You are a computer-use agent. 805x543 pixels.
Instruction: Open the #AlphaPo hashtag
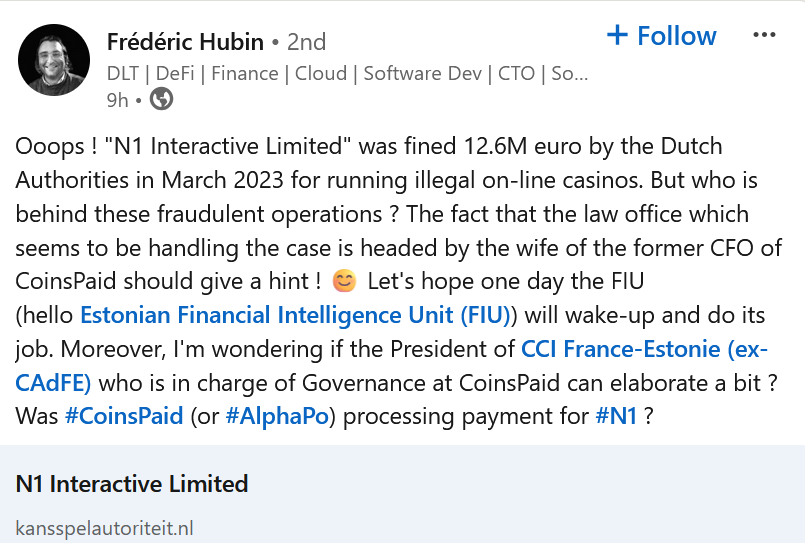[277, 416]
